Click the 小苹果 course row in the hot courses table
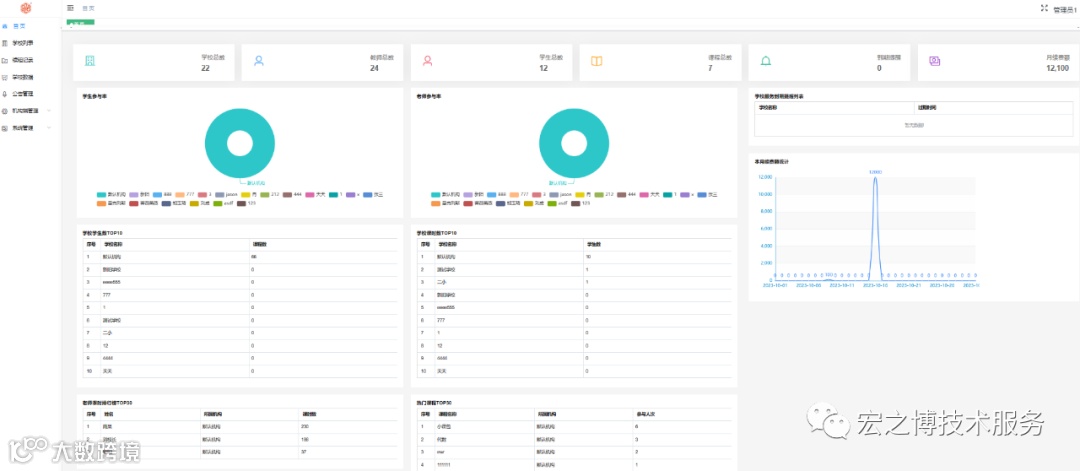This screenshot has height=471, width=1080. (x=574, y=427)
